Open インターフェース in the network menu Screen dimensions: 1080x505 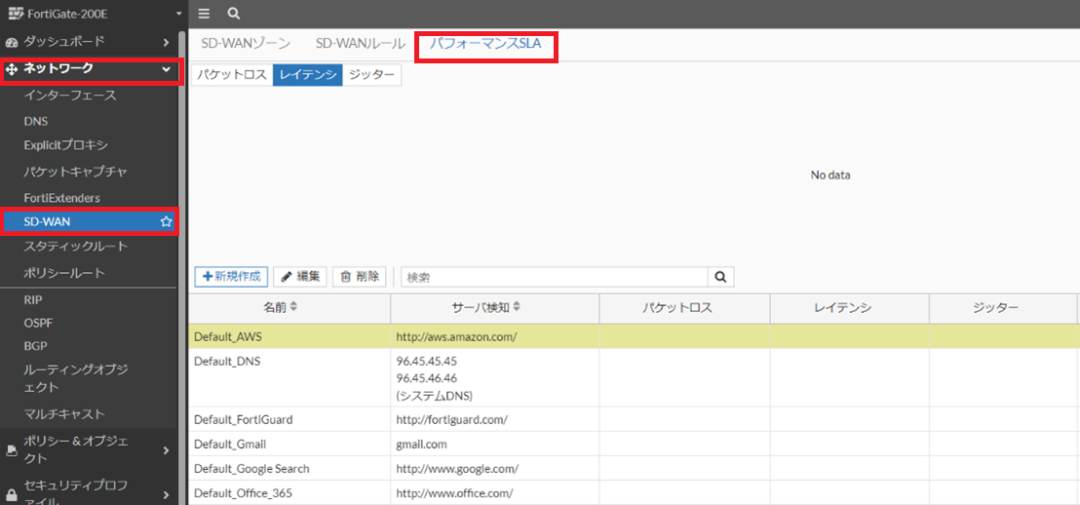[70, 96]
